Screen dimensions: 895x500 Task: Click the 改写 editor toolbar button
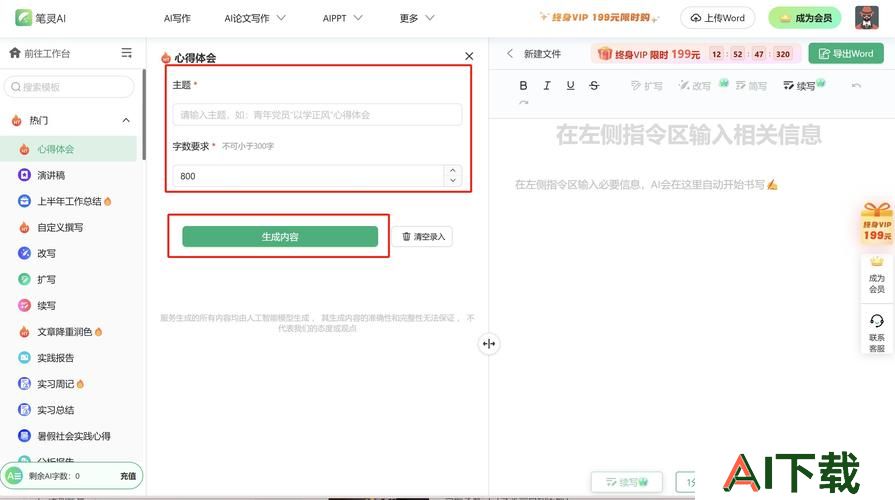coord(695,86)
